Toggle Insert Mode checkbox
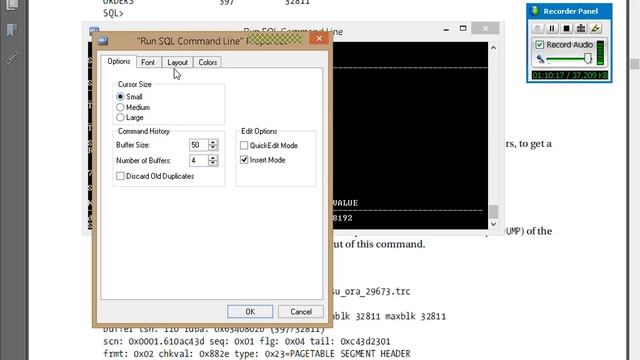The height and width of the screenshot is (360, 640). tap(244, 160)
